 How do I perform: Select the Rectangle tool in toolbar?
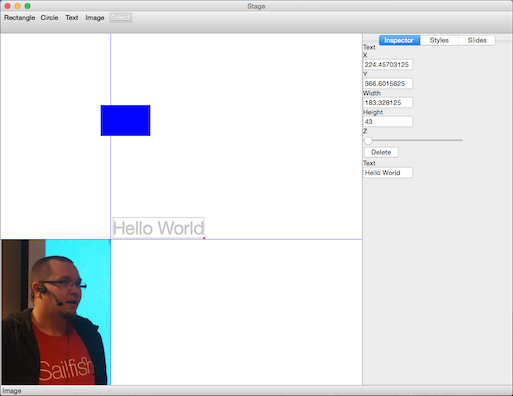pyautogui.click(x=19, y=18)
